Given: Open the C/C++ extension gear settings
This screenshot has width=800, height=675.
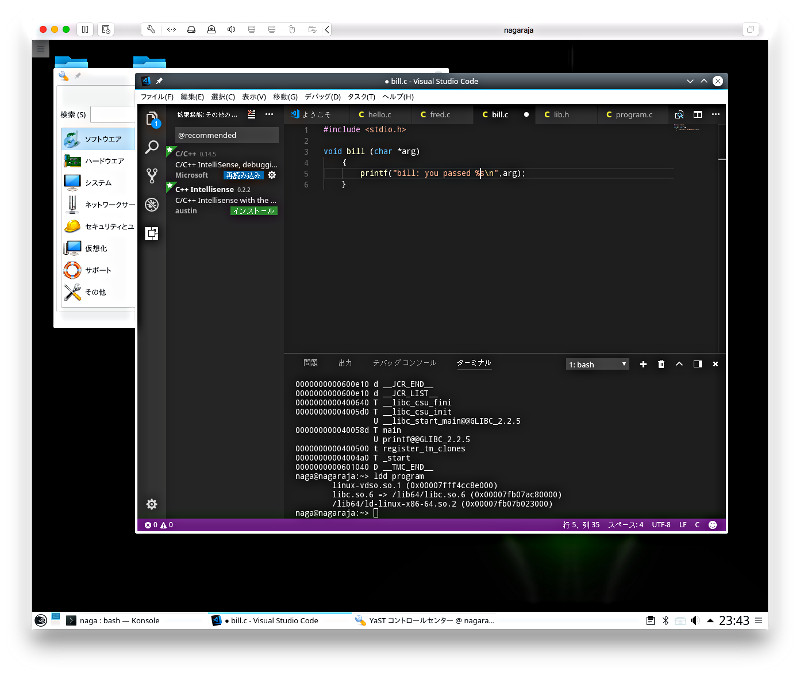Looking at the screenshot, I should pyautogui.click(x=272, y=175).
